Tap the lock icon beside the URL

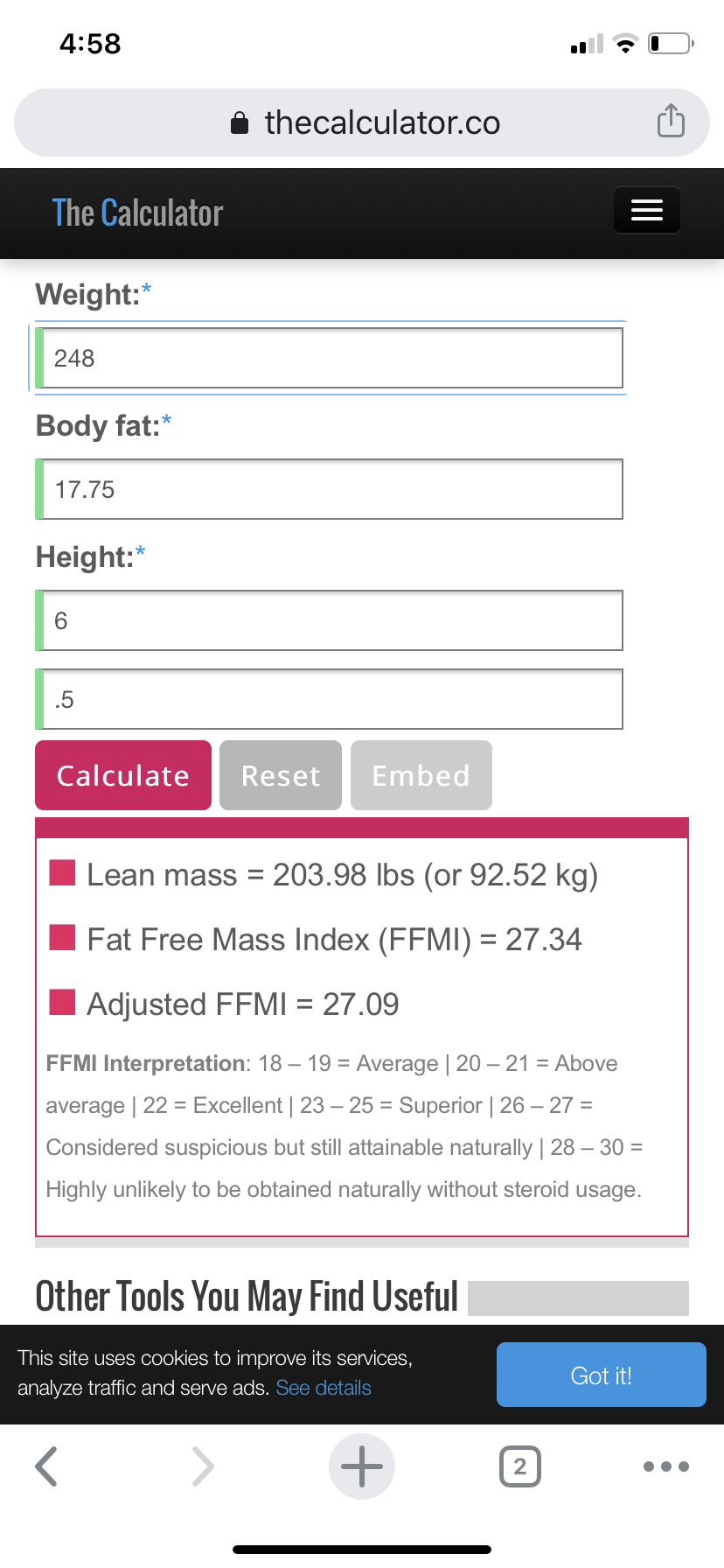240,123
